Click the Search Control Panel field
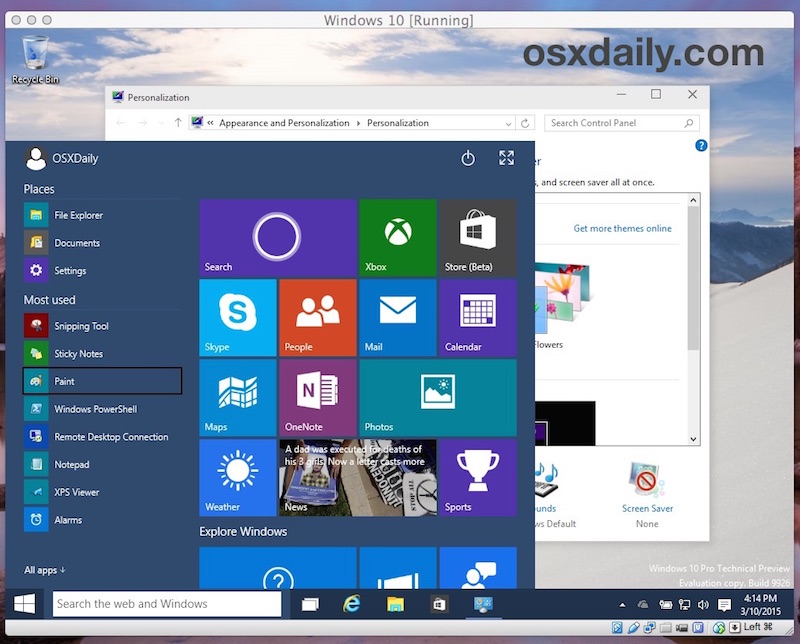Viewport: 800px width, 644px height. tap(621, 123)
